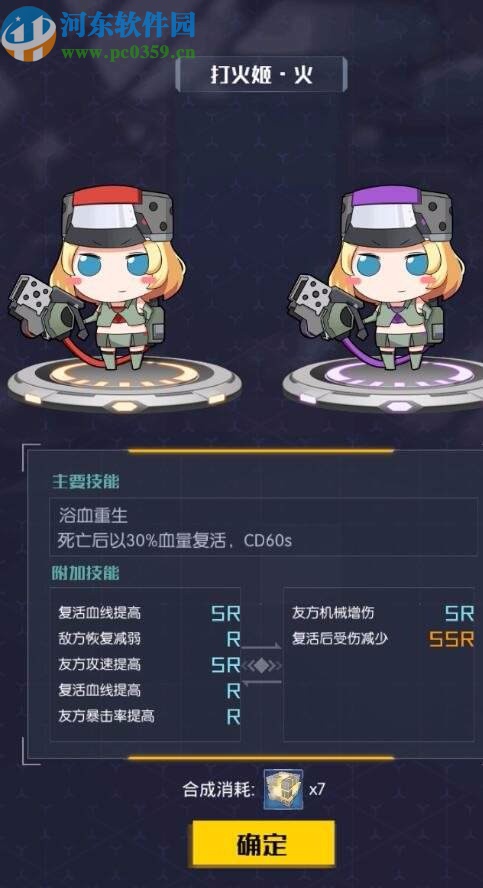483x888 pixels.
Task: Select 友方暴击率提高 R skill row
Action: 149,716
